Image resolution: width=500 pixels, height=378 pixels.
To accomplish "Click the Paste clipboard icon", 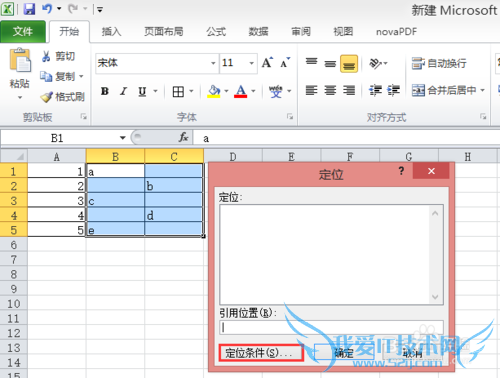I will [x=20, y=60].
